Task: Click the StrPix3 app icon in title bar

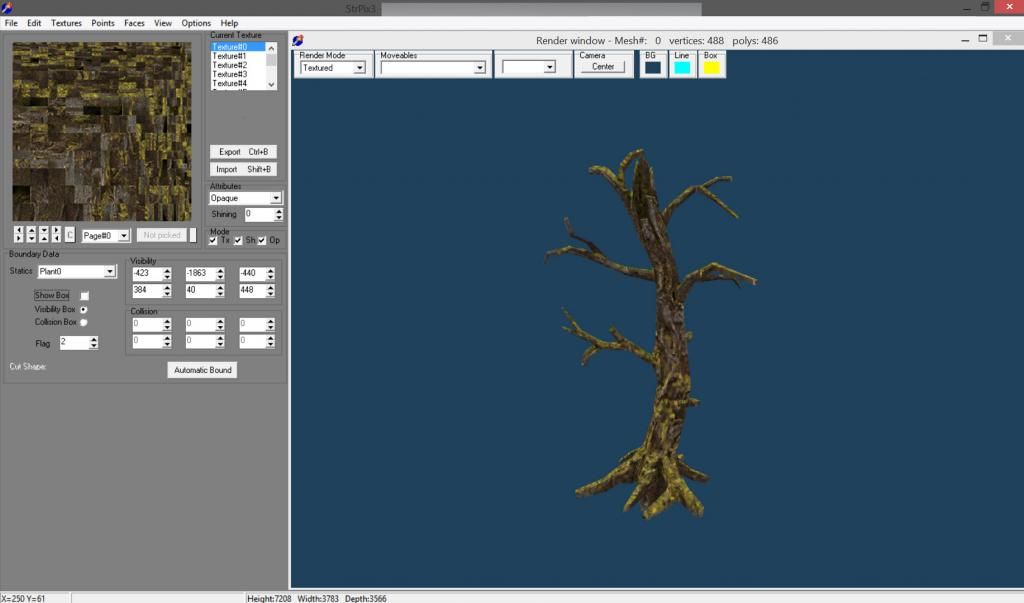Action: point(7,7)
